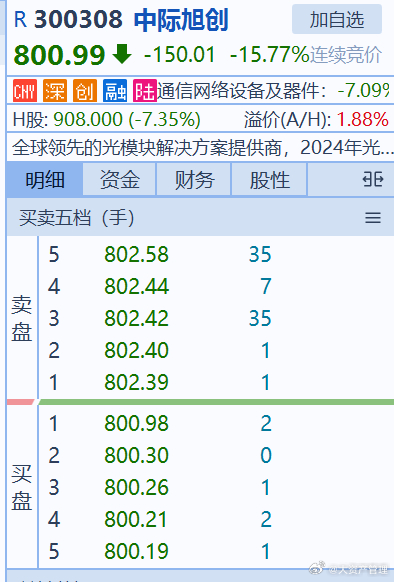394x582 pixels.
Task: Click the percent change -15.77%
Action: [270, 55]
